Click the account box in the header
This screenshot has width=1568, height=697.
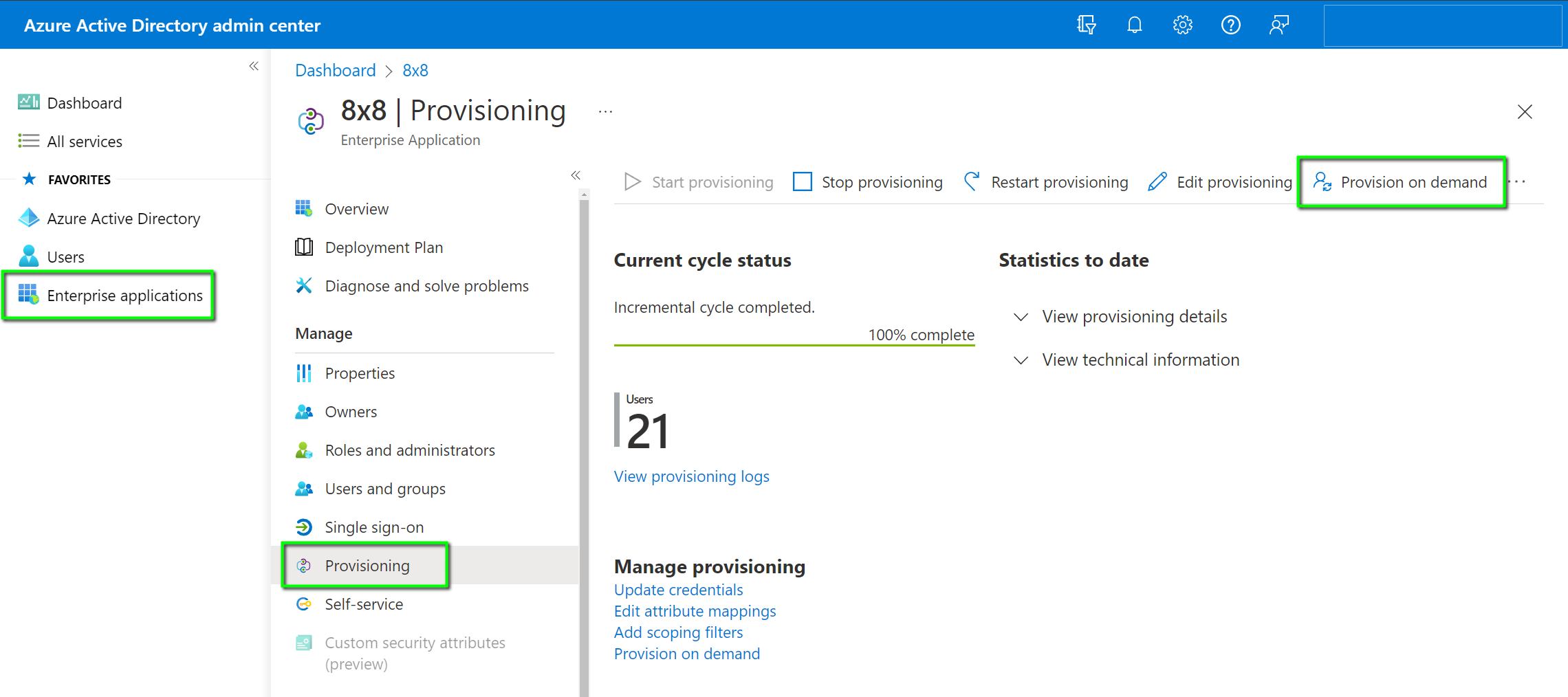pyautogui.click(x=1442, y=25)
